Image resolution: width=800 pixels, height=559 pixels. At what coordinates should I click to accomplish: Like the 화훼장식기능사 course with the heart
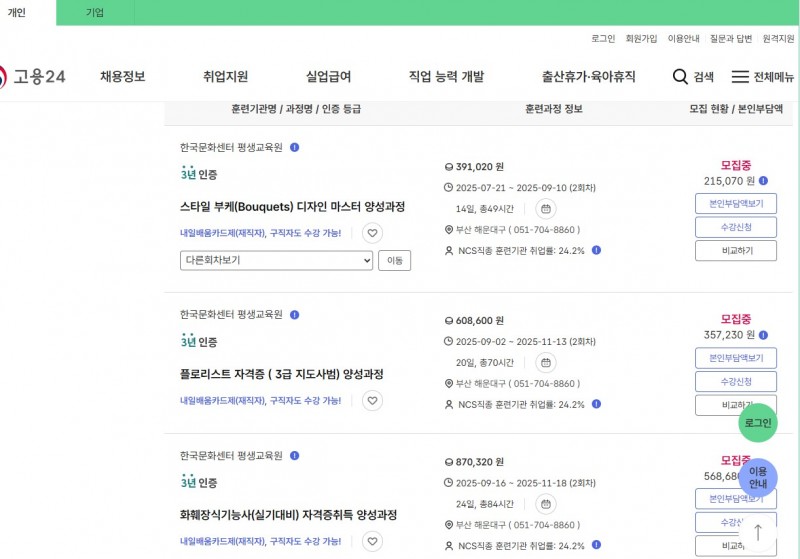coord(372,541)
